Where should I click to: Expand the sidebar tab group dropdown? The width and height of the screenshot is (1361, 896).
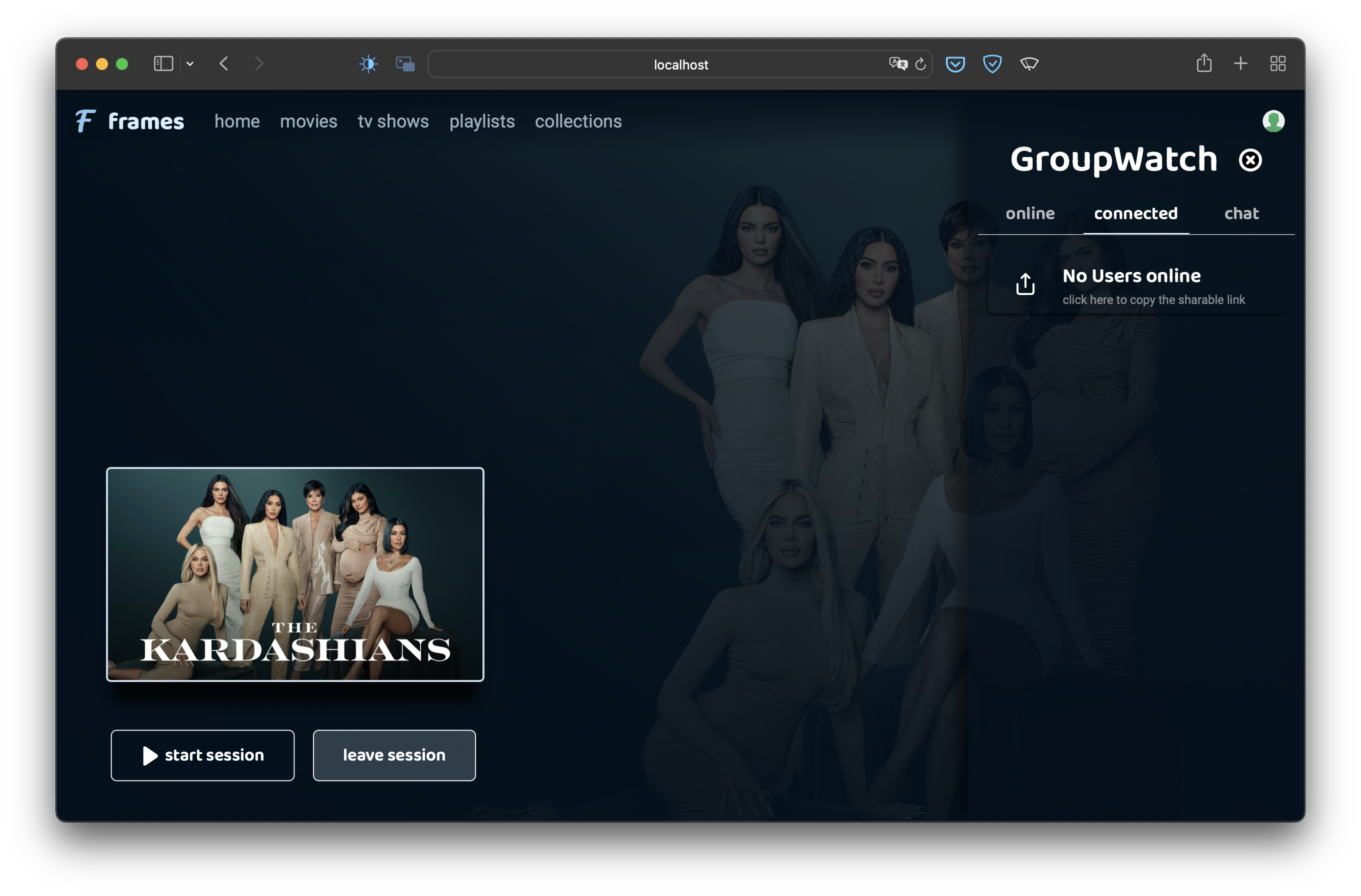(190, 64)
